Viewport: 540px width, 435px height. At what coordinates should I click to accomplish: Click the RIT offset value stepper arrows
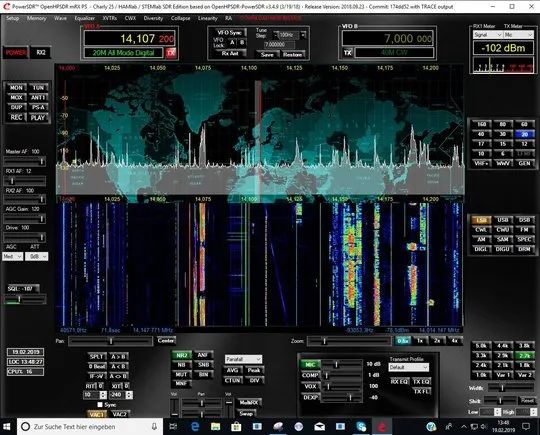[x=103, y=395]
